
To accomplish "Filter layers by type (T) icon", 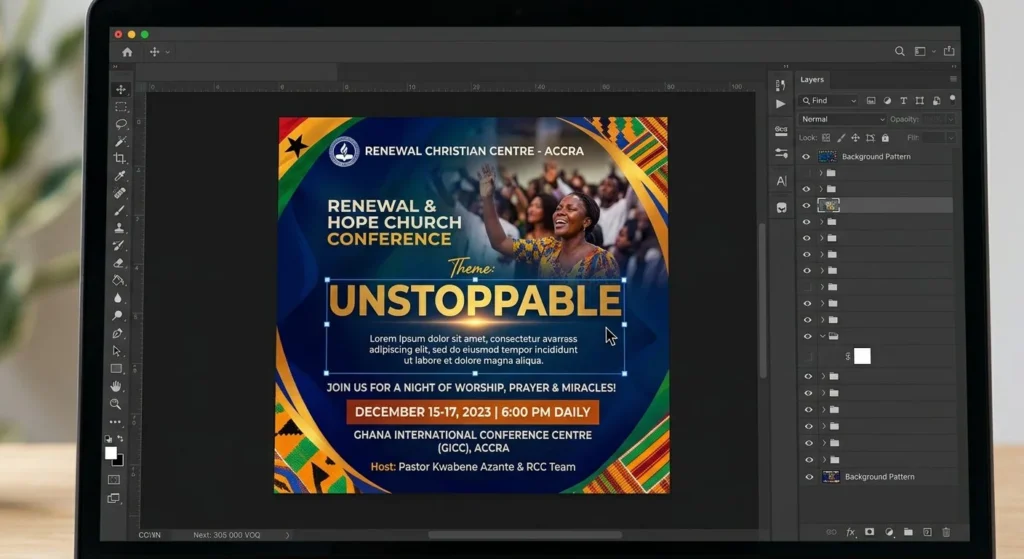I will pyautogui.click(x=903, y=101).
